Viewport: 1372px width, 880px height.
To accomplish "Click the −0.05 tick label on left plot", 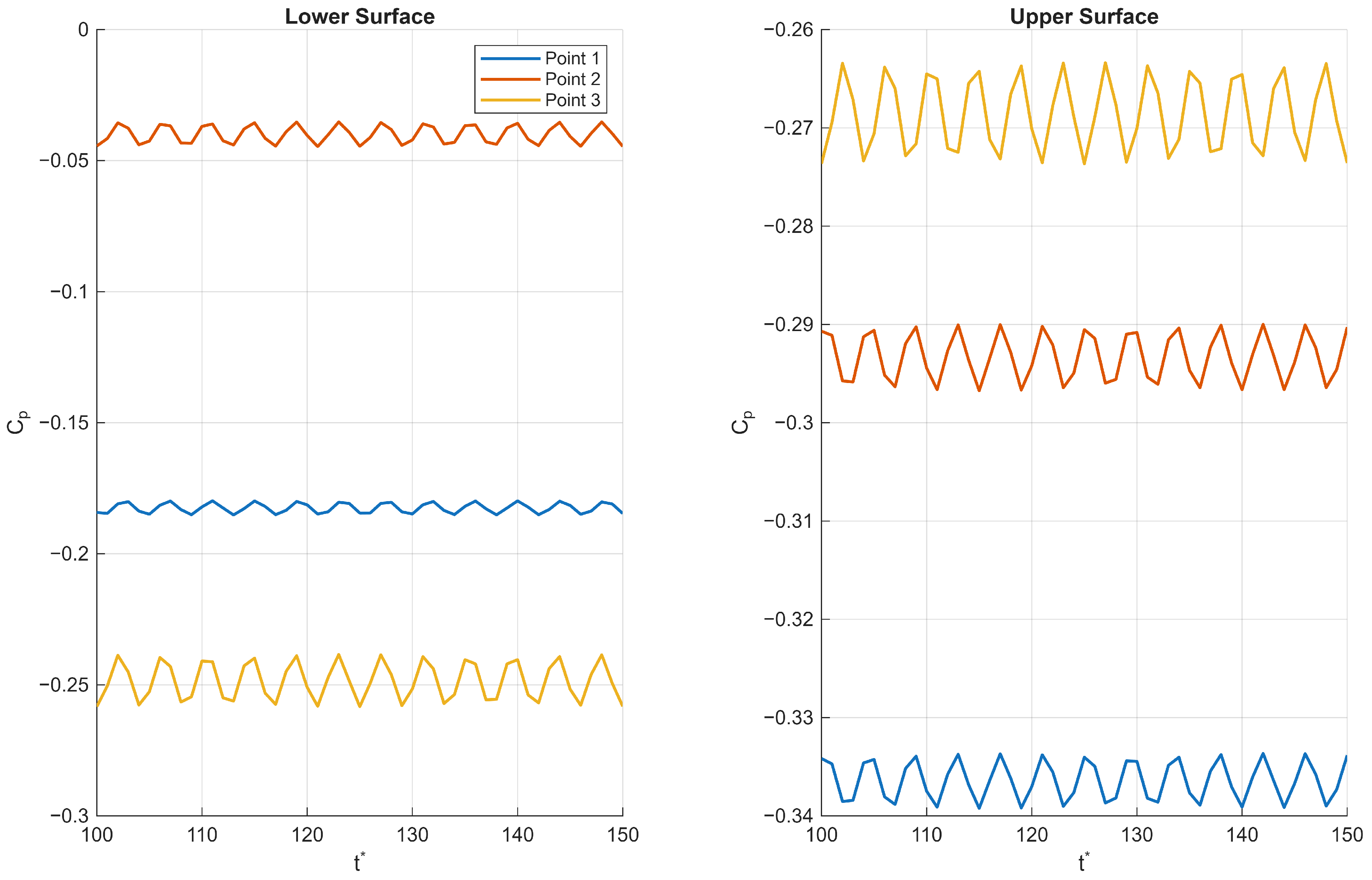I will [64, 161].
